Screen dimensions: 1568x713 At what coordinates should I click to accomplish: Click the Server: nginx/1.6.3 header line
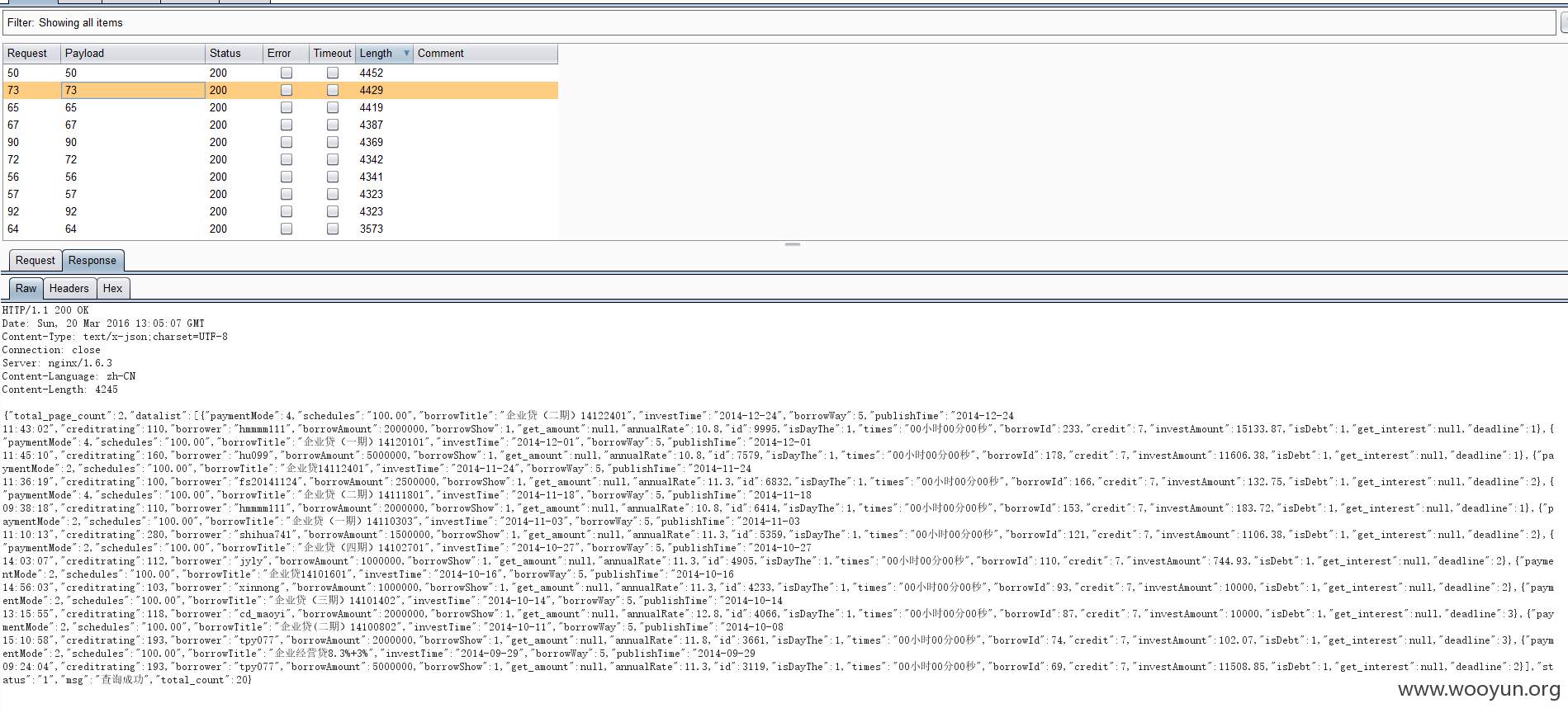point(57,363)
